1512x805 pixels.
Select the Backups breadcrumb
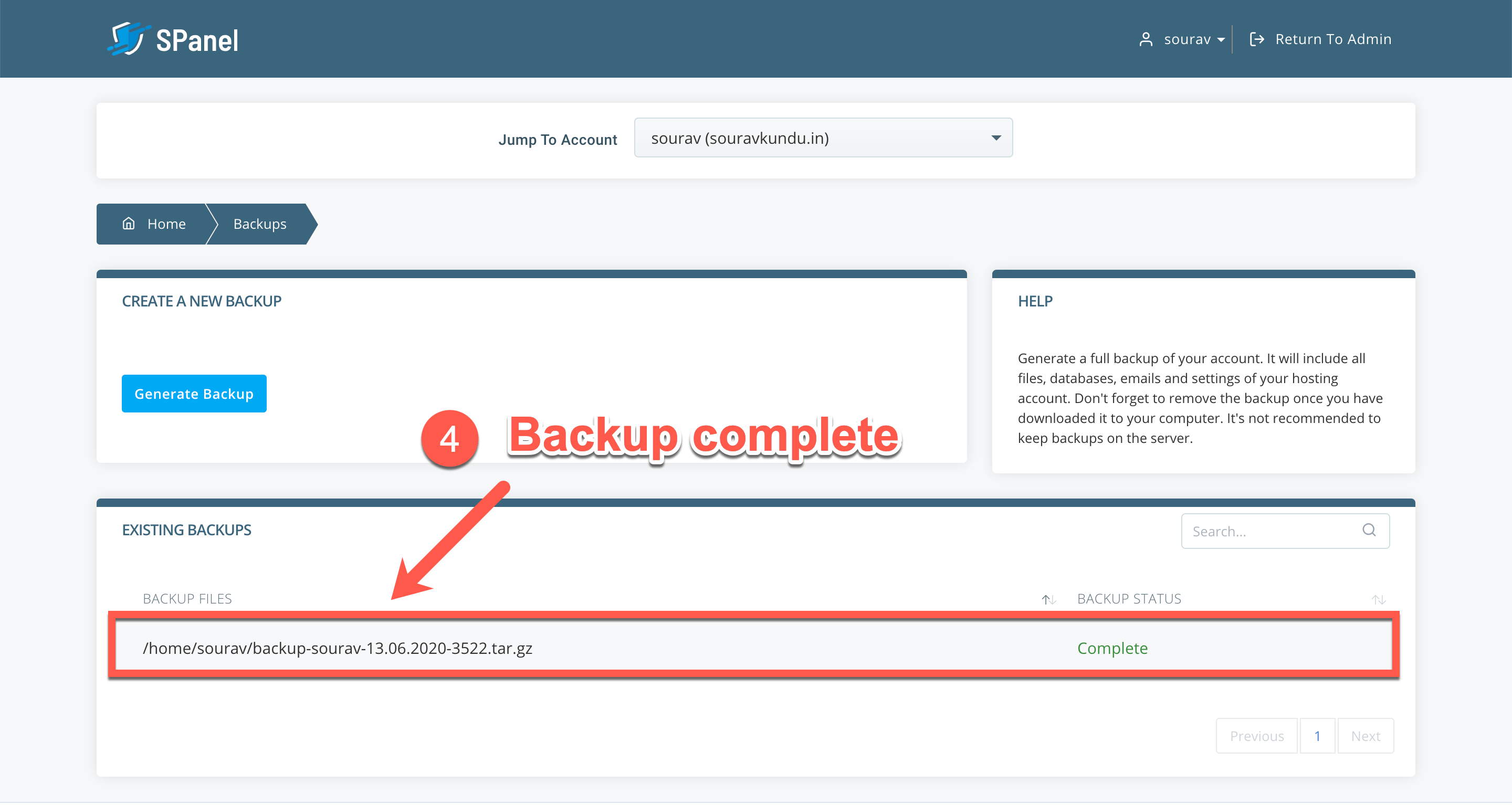pyautogui.click(x=259, y=224)
